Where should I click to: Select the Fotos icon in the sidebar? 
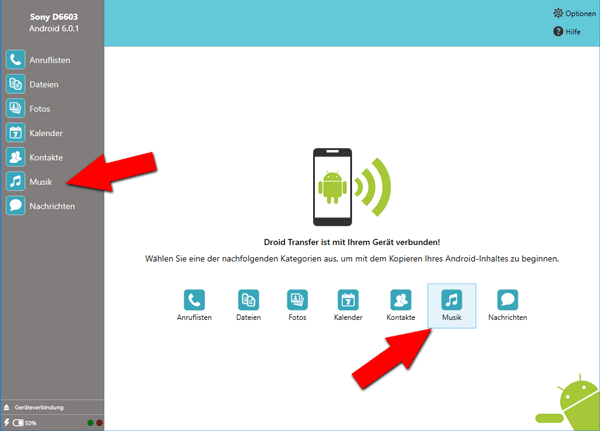tap(15, 108)
